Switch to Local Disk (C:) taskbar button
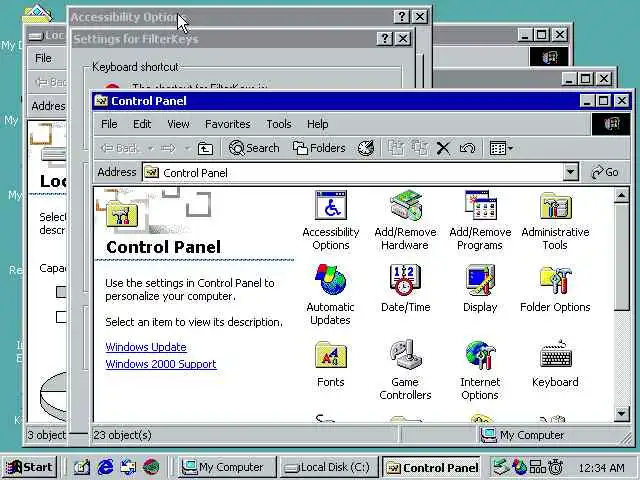 pyautogui.click(x=329, y=467)
